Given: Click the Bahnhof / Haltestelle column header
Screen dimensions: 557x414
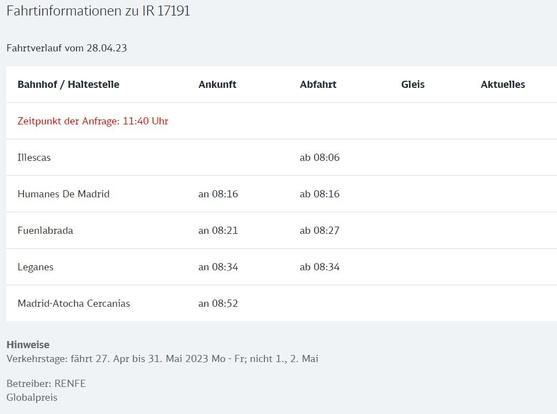Looking at the screenshot, I should pos(68,85).
